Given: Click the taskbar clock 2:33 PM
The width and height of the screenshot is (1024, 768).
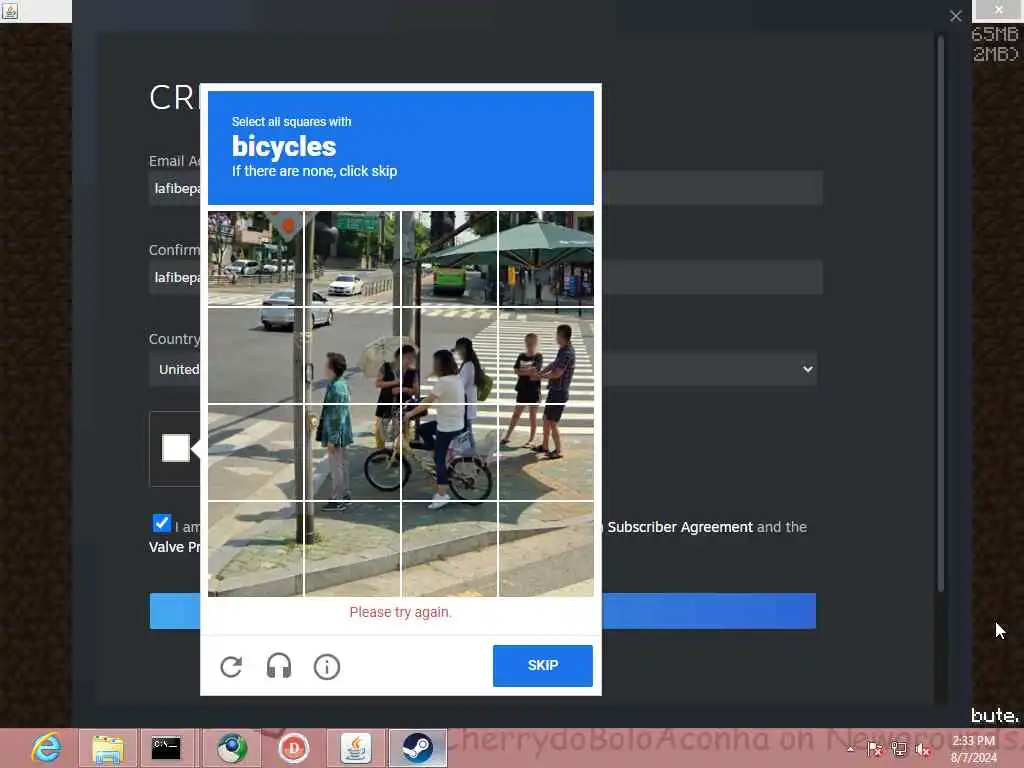Looking at the screenshot, I should pos(973,741).
